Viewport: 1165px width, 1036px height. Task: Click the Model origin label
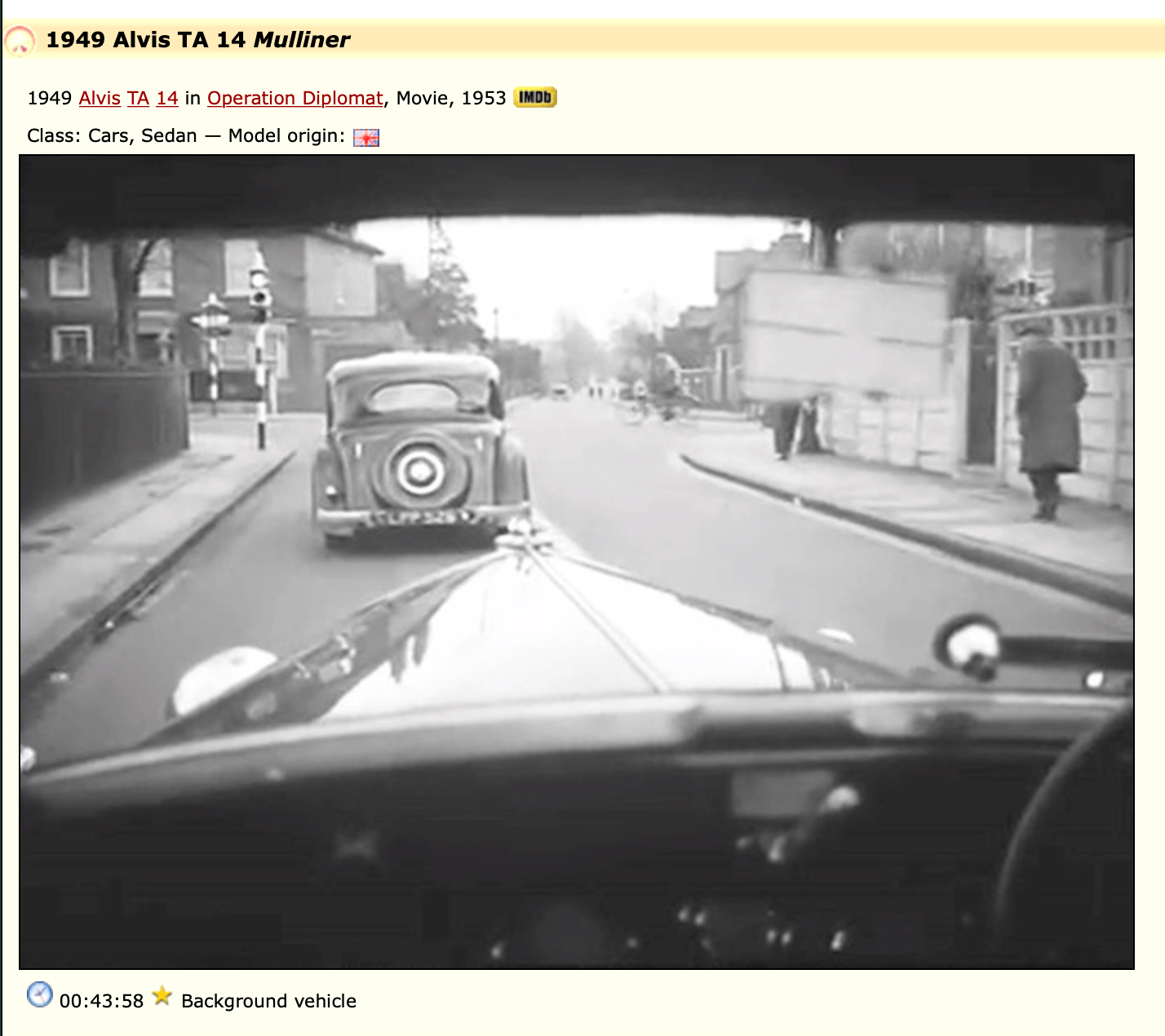click(x=286, y=136)
